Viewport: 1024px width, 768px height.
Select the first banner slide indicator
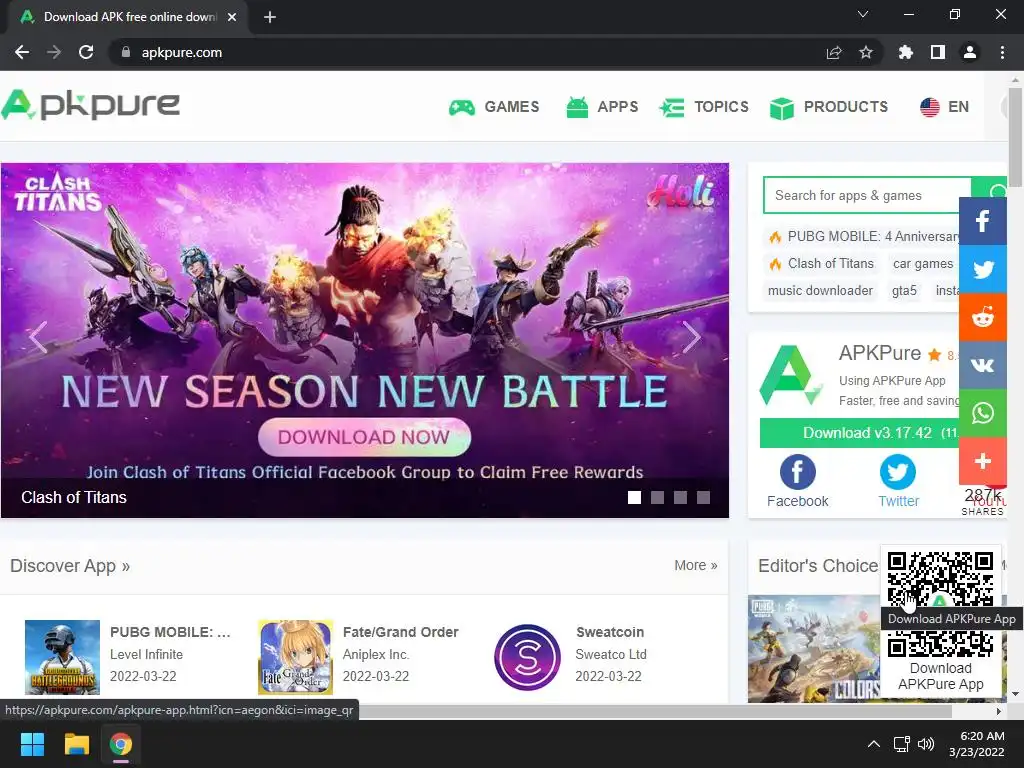point(634,498)
